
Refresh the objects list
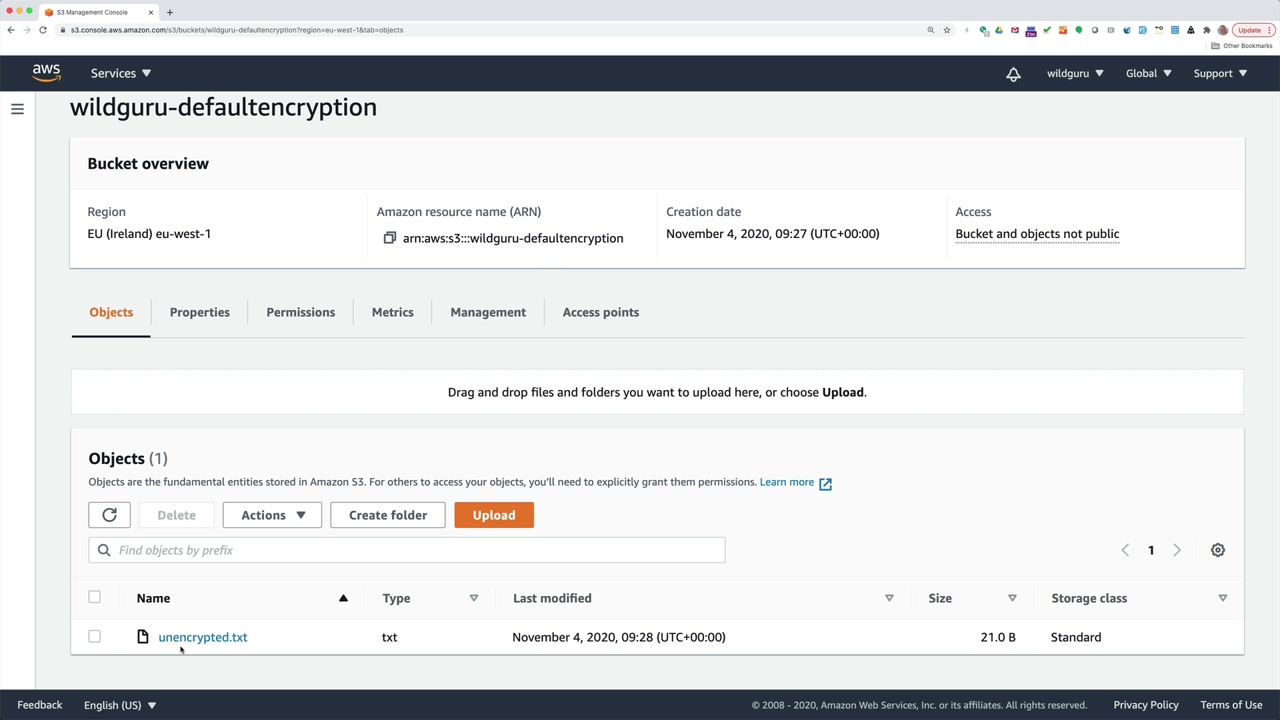pos(109,515)
